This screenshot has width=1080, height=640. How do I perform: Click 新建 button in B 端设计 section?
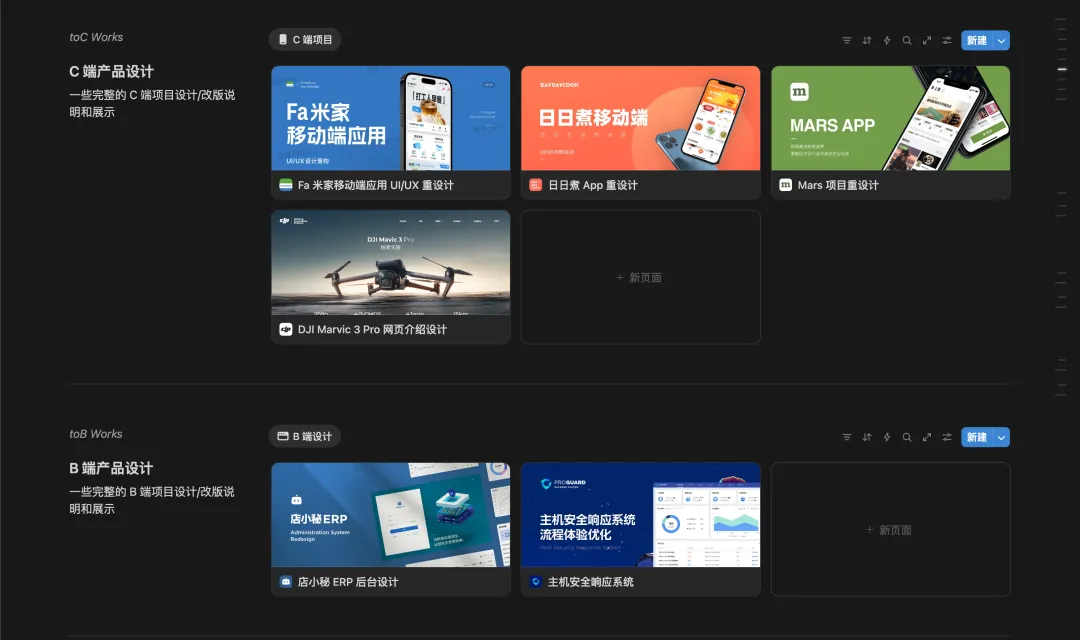tap(977, 437)
